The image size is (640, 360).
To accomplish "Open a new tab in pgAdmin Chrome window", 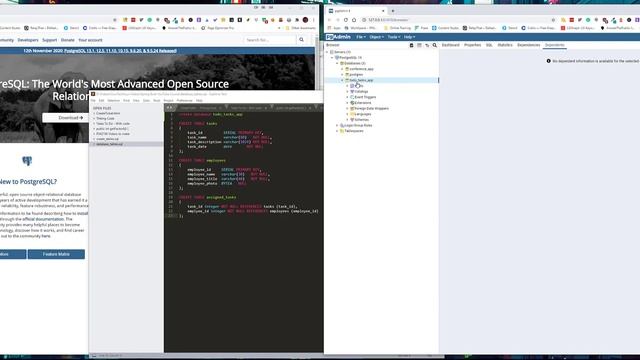I will click(x=393, y=11).
